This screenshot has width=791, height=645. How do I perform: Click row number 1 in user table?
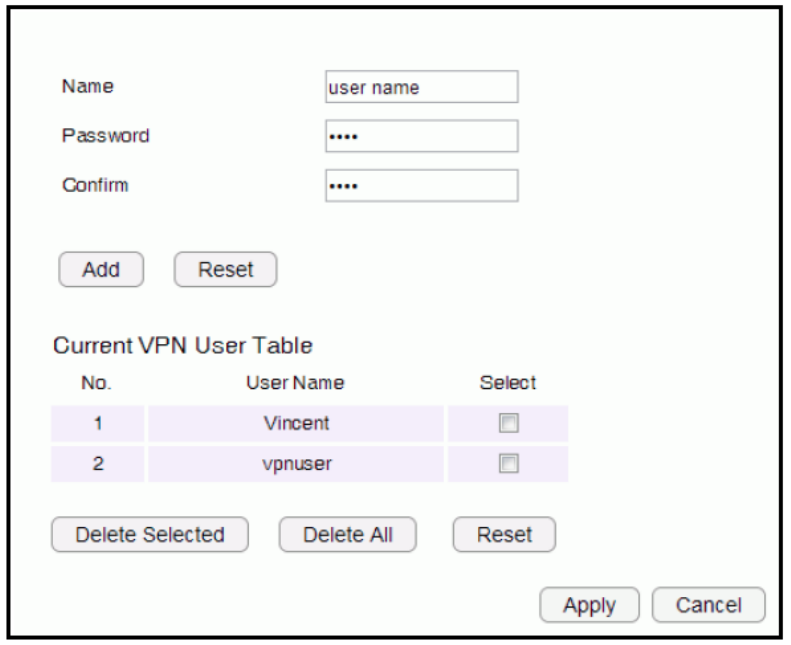98,424
